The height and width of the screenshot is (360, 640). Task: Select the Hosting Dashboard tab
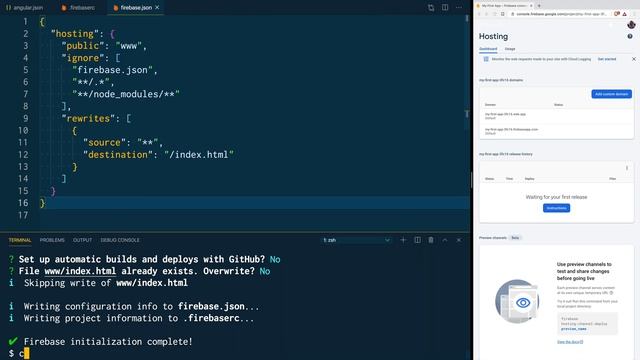coord(488,49)
